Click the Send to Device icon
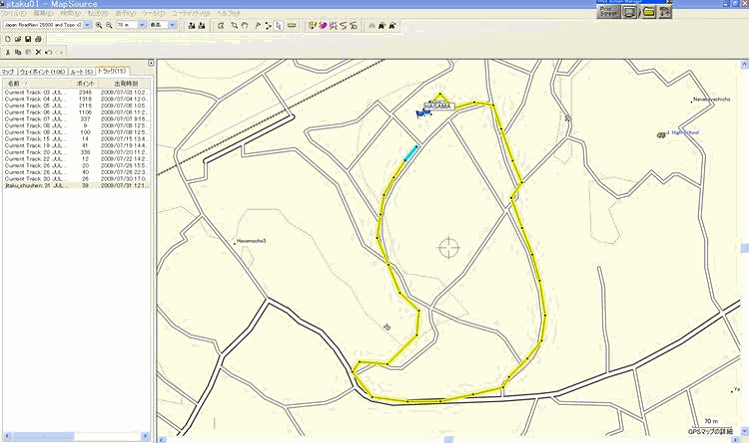 pyautogui.click(x=192, y=25)
